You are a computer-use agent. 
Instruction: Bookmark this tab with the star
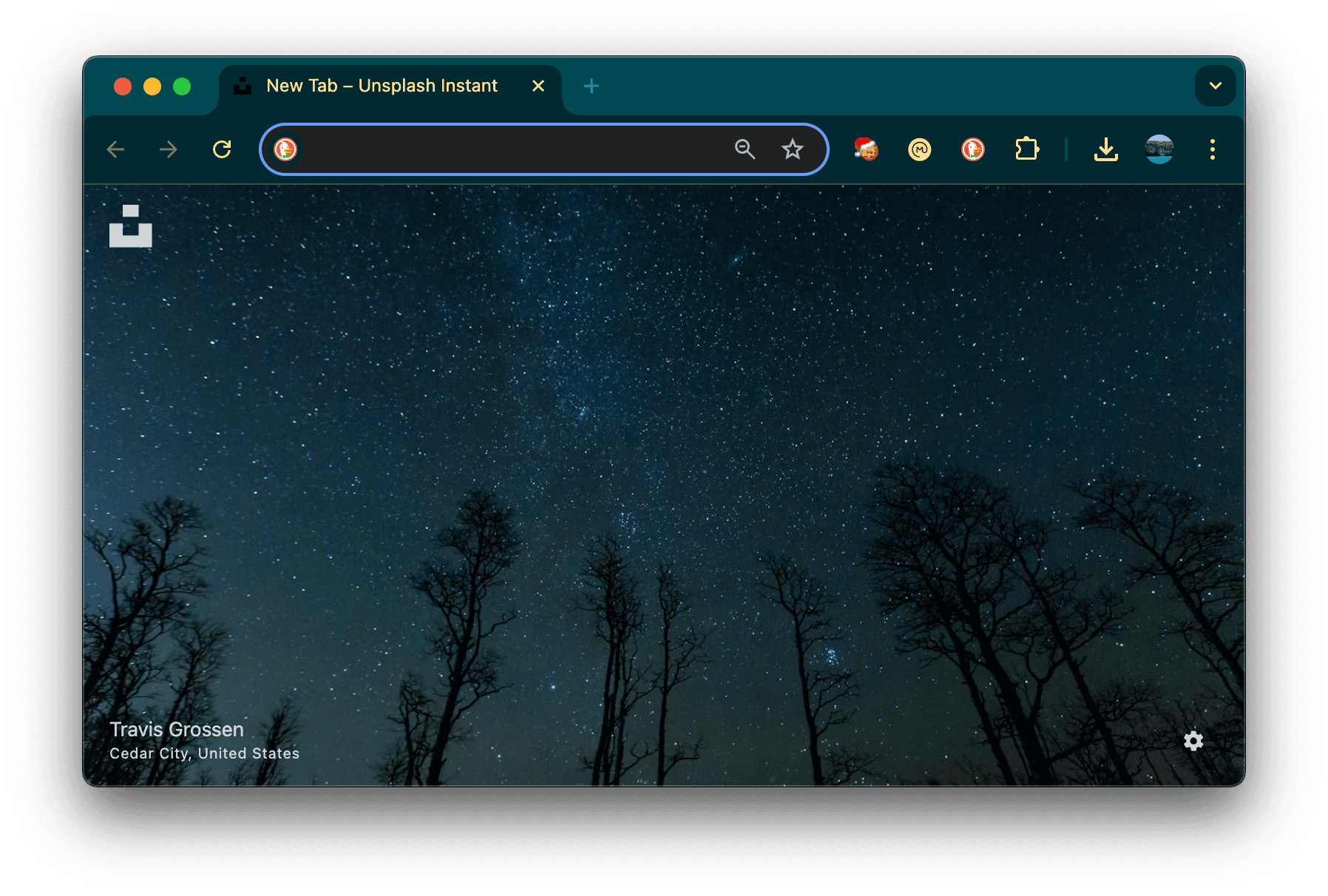[792, 149]
